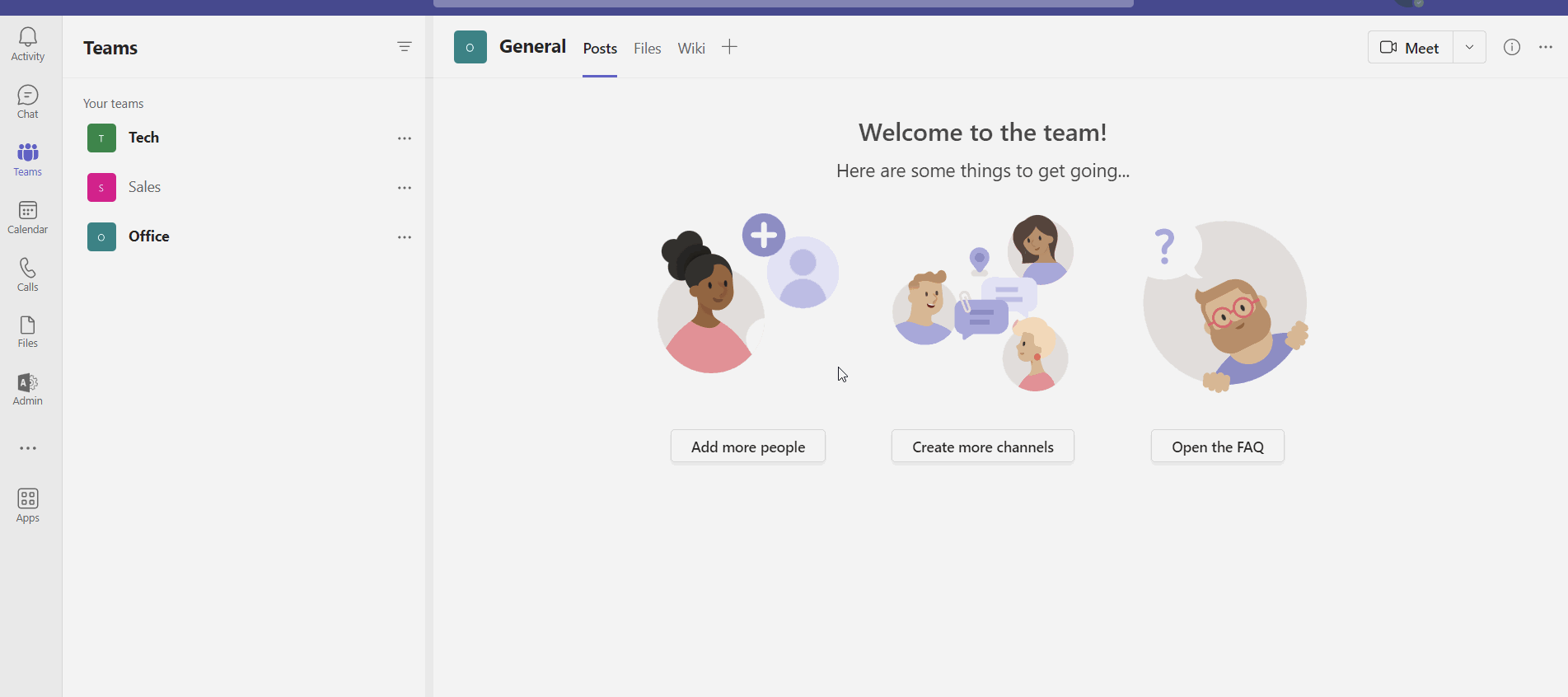Open more options for Sales team
The width and height of the screenshot is (1568, 697).
(405, 188)
